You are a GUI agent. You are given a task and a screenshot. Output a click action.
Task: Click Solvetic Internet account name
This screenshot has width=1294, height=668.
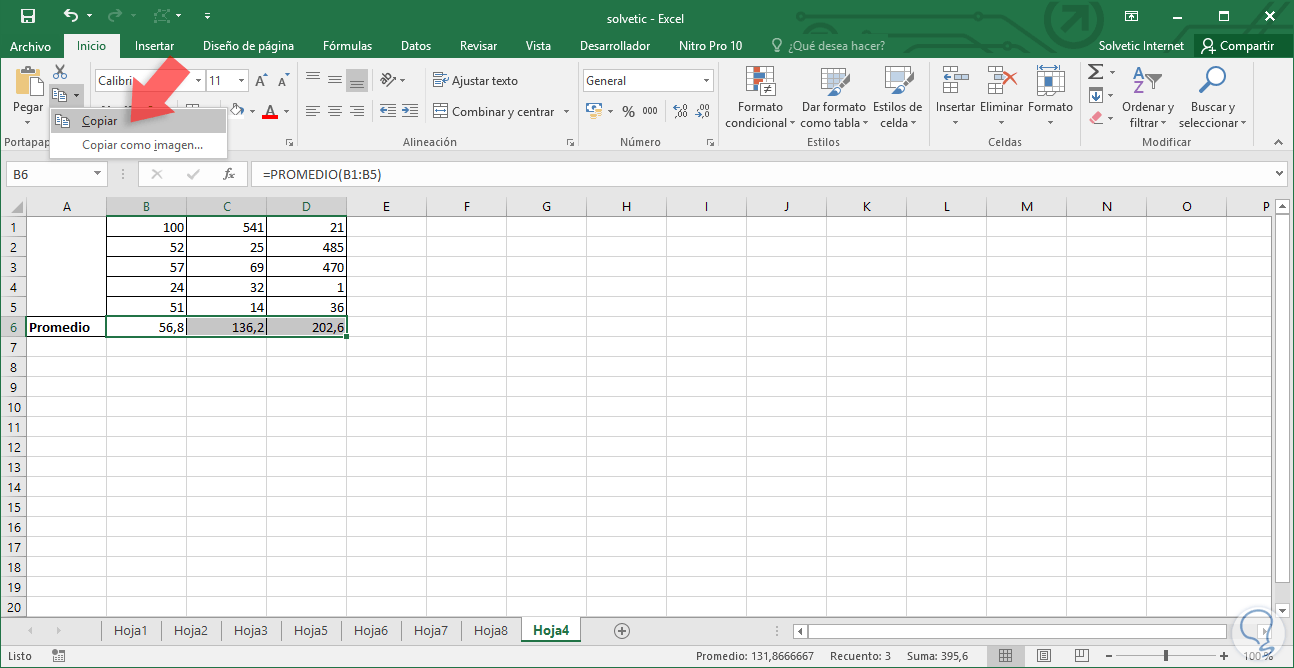[x=1141, y=46]
